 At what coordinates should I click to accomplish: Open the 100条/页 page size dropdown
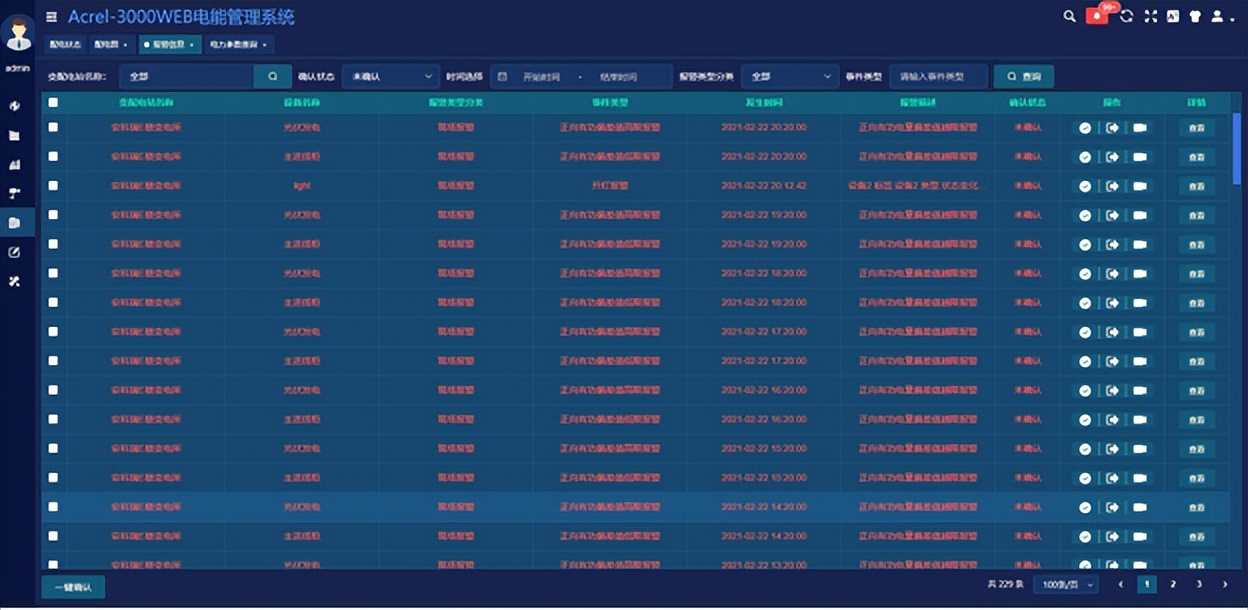tap(1065, 584)
